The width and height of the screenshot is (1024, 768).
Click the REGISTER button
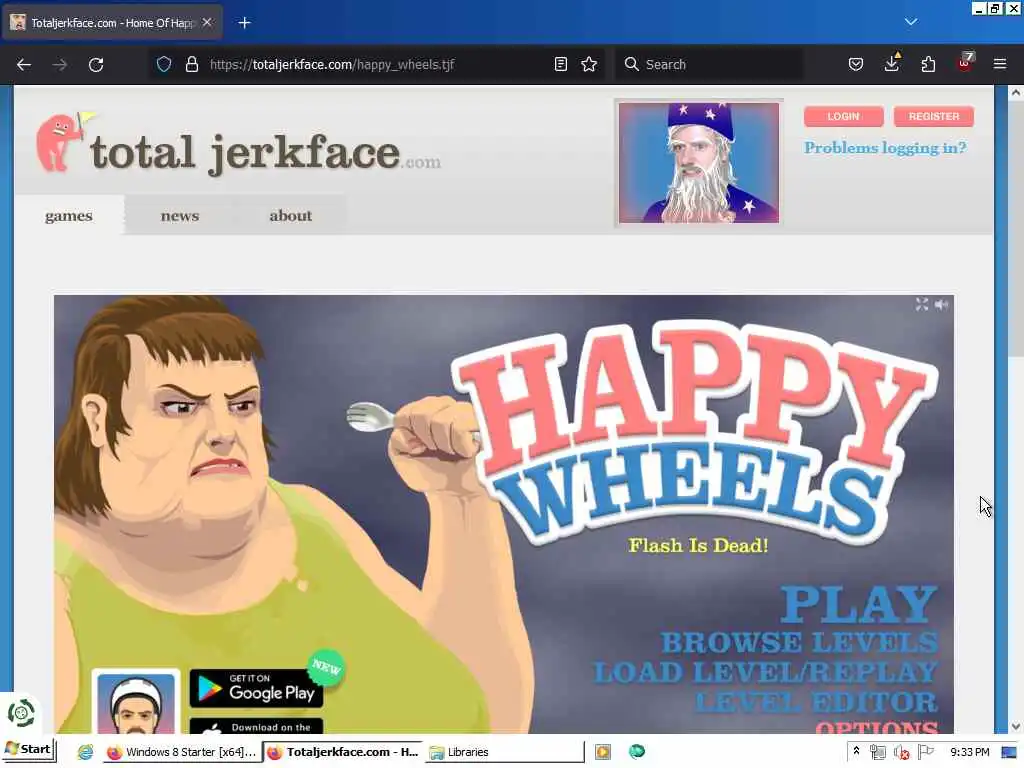coord(934,116)
